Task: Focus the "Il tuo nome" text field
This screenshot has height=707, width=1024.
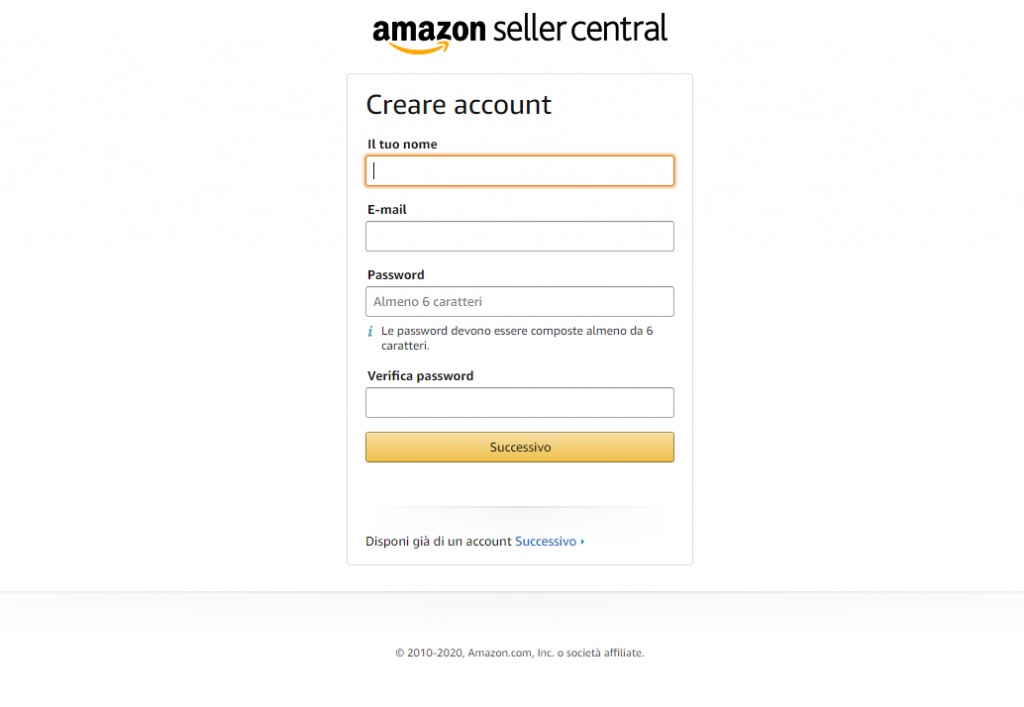Action: [519, 171]
